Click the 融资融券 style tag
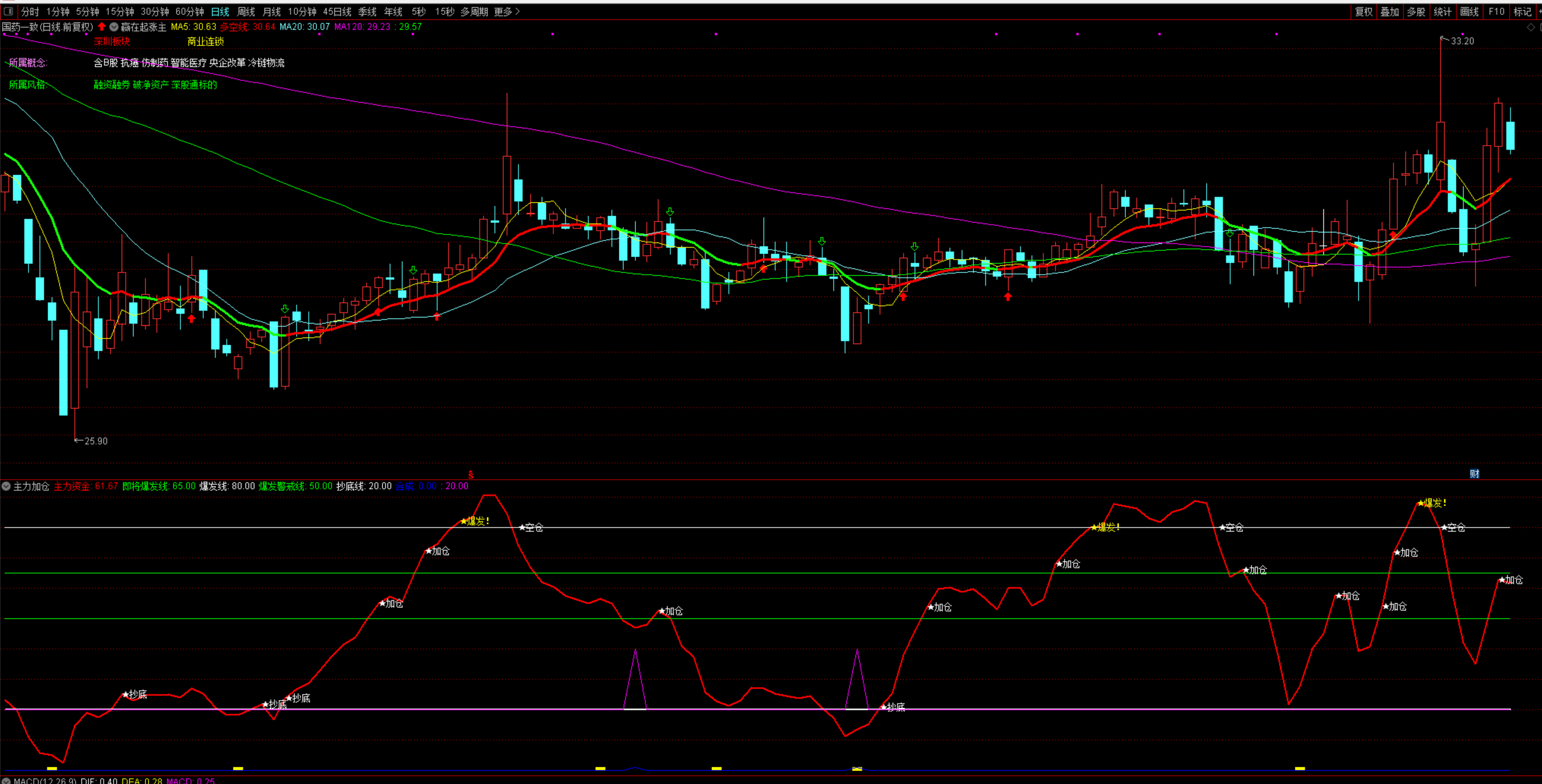The height and width of the screenshot is (784, 1542). pos(112,85)
